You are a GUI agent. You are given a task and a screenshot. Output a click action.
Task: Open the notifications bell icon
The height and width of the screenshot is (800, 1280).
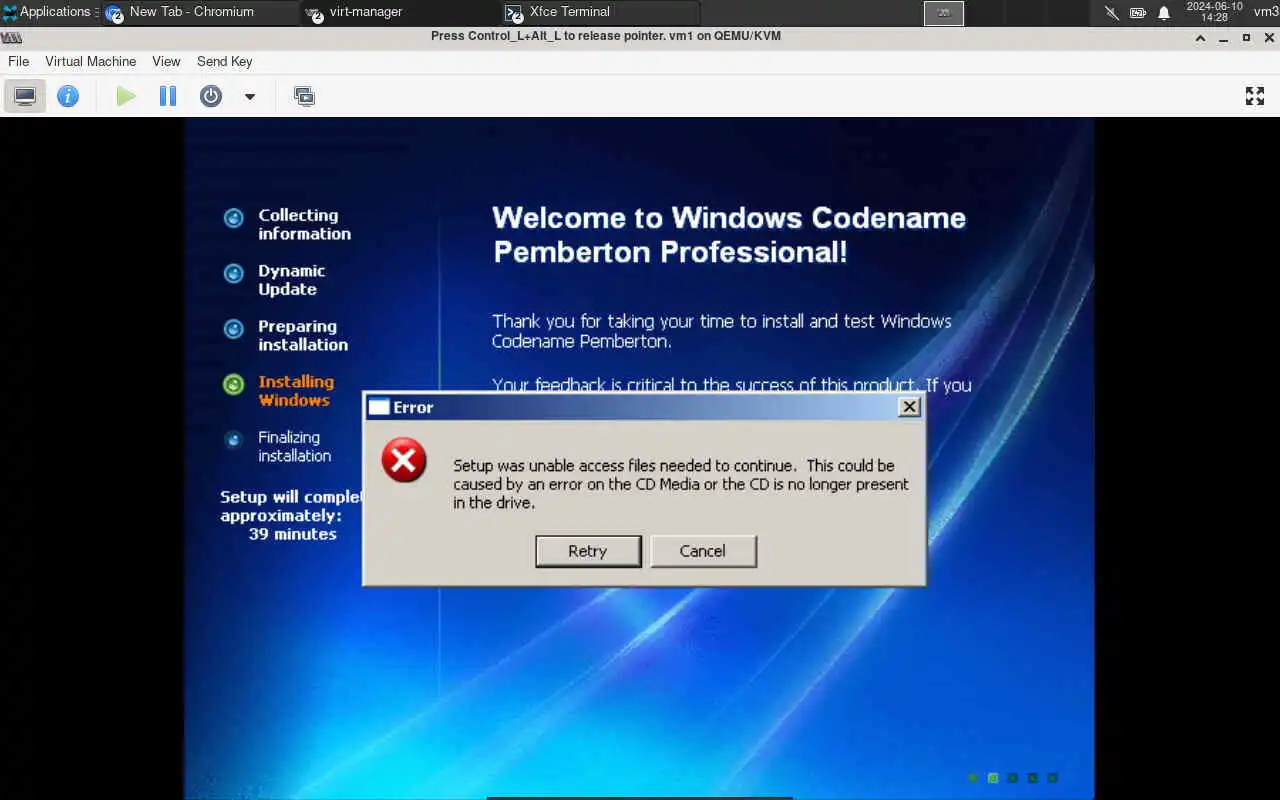pyautogui.click(x=1164, y=13)
